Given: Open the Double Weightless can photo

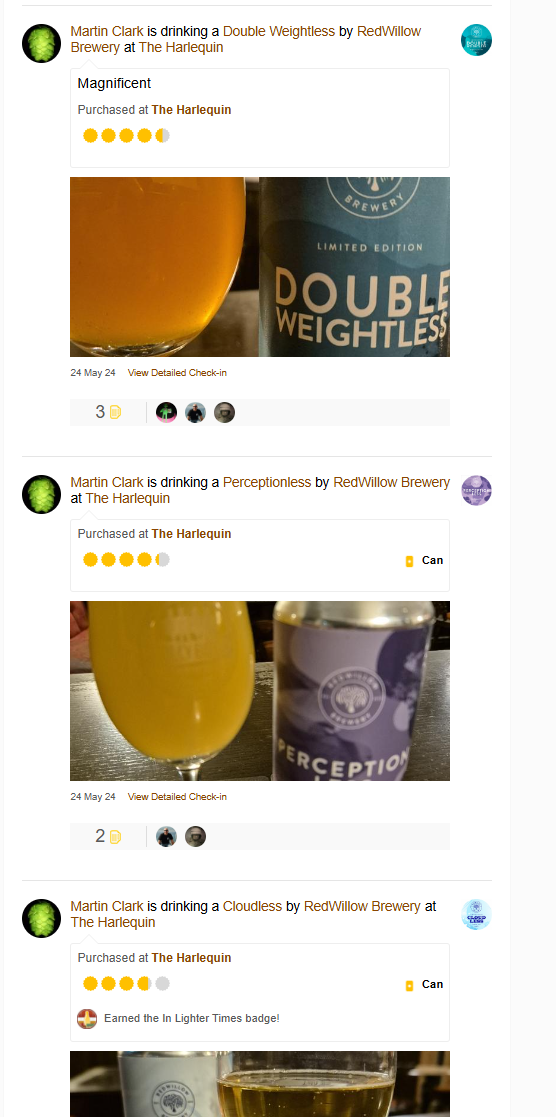Looking at the screenshot, I should click(x=259, y=267).
